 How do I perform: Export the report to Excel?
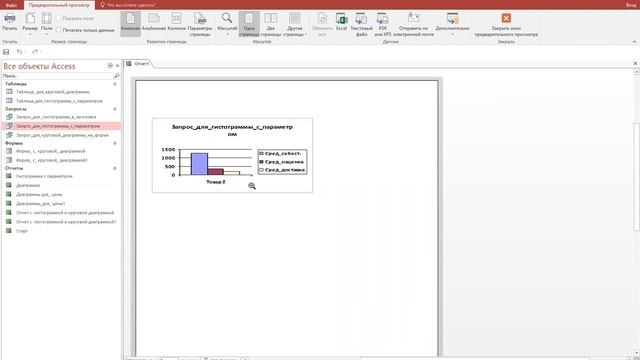341,22
